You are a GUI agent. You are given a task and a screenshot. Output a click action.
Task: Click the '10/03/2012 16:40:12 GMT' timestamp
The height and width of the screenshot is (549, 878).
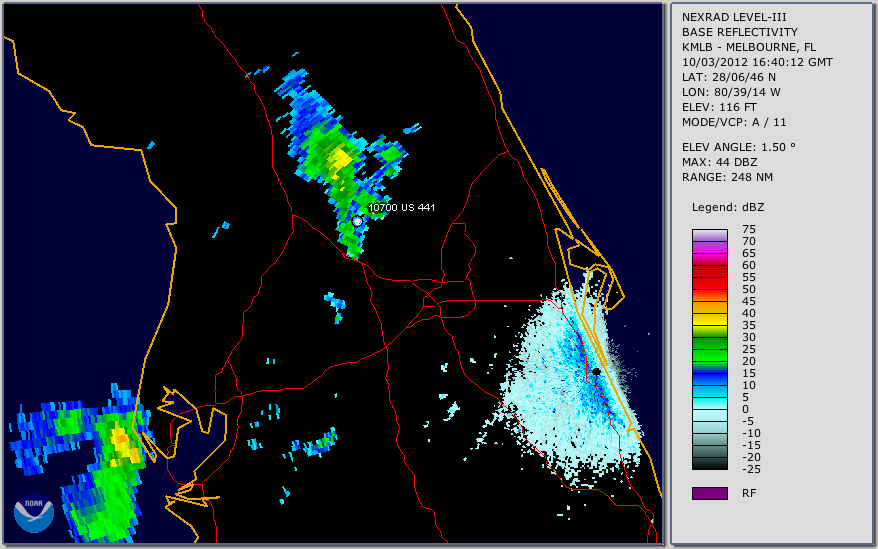point(757,62)
